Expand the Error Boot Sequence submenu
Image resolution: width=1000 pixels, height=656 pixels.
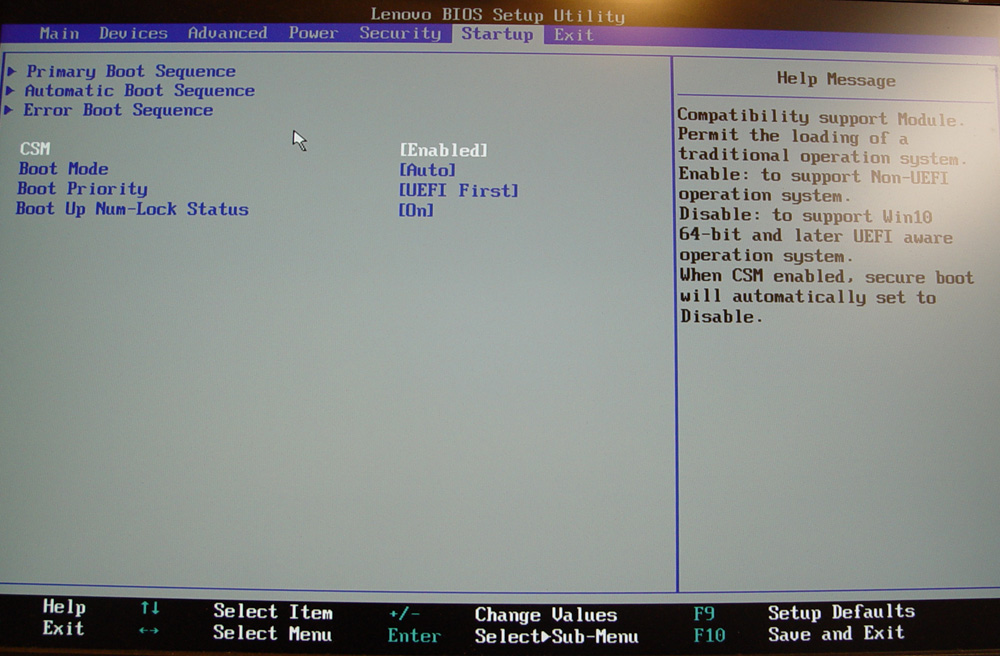(x=118, y=110)
